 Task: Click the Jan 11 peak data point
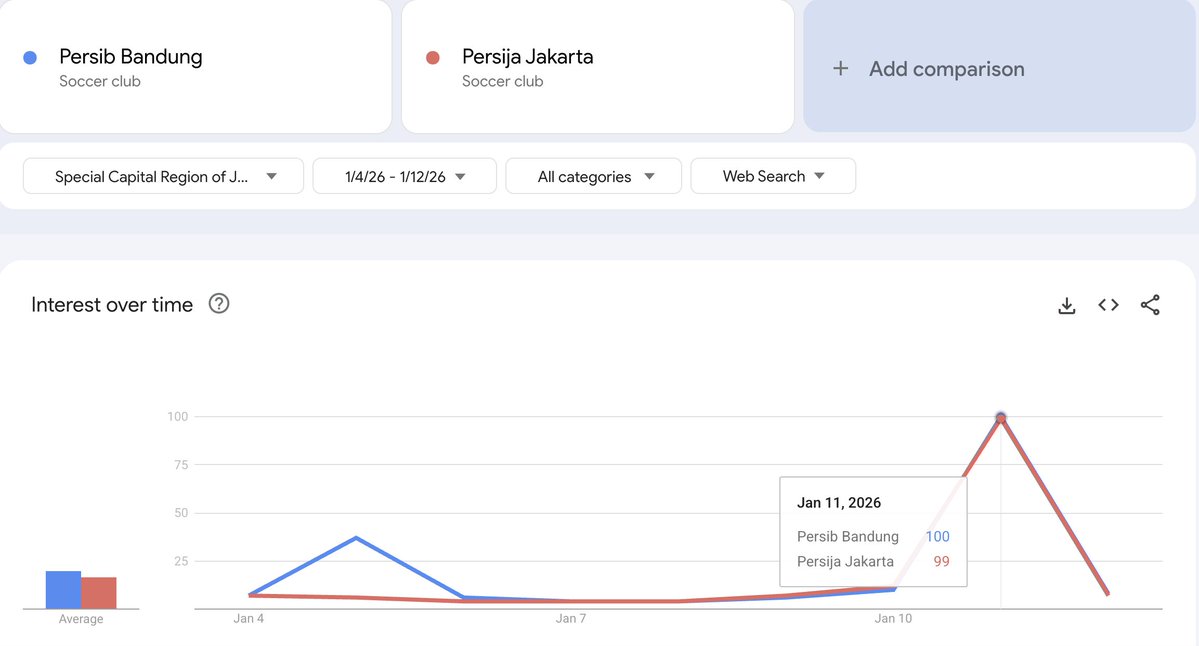coord(1001,417)
